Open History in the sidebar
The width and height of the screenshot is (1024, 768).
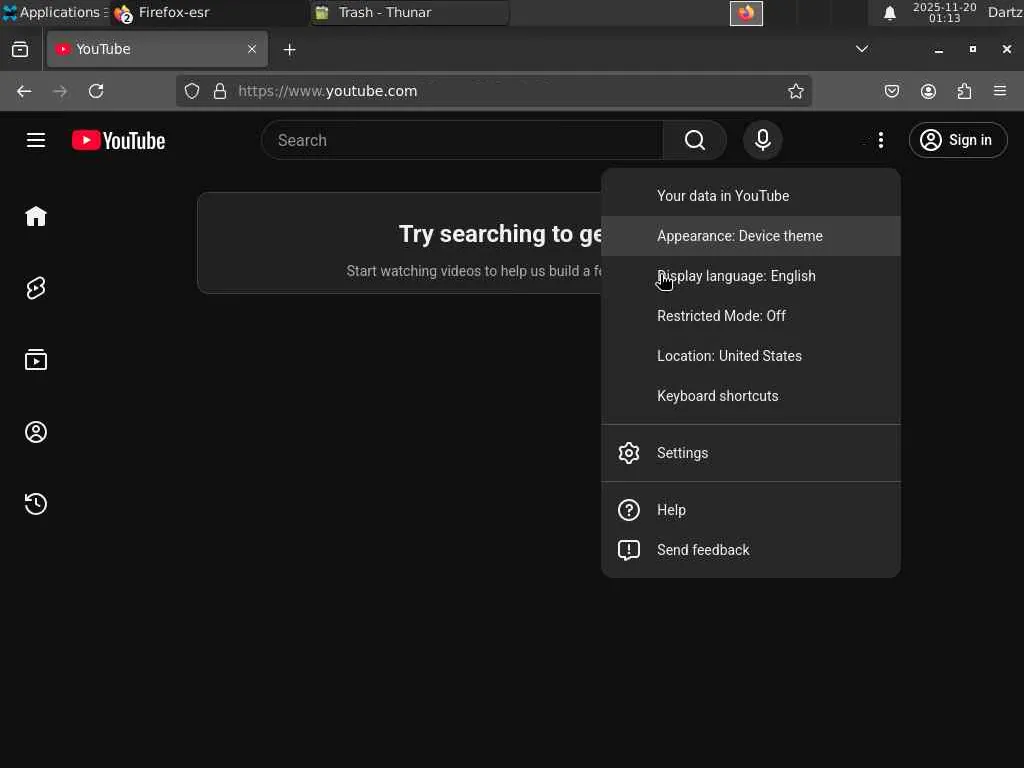tap(36, 504)
